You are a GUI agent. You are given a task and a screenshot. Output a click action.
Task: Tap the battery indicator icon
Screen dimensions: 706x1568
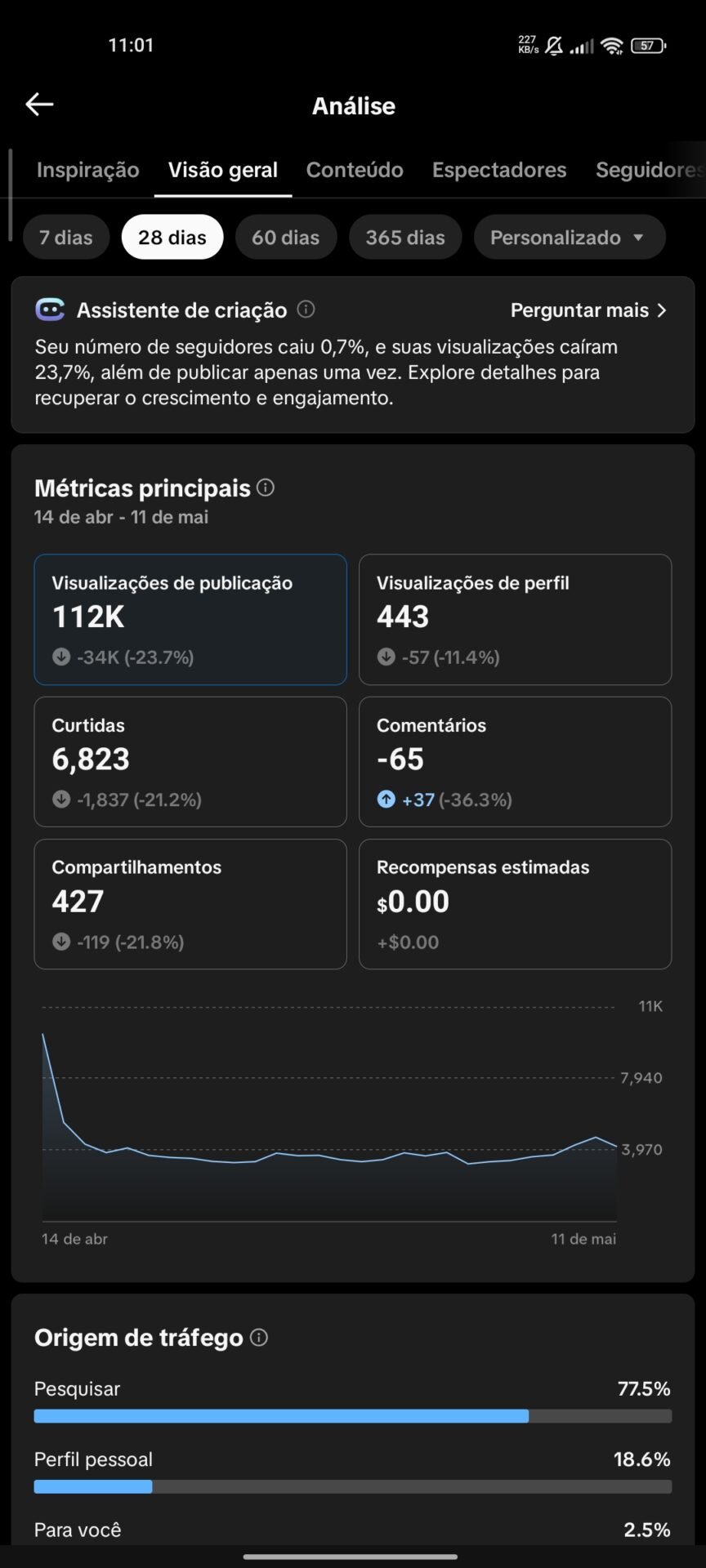click(x=649, y=46)
